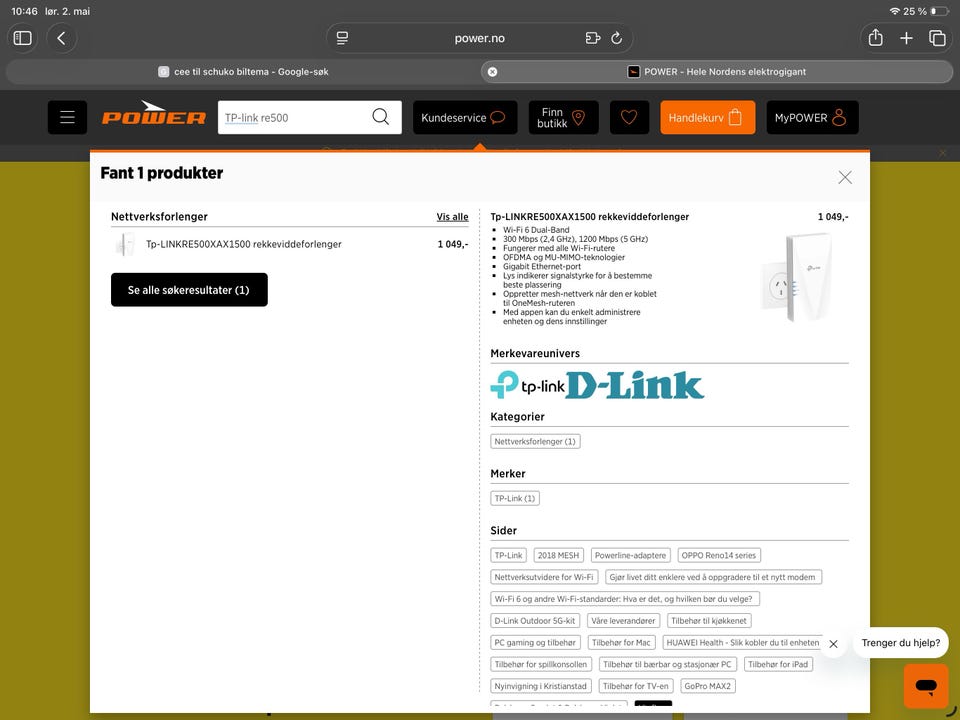Open the Safari sidebar panel icon
Viewport: 960px width, 720px height.
(23, 38)
